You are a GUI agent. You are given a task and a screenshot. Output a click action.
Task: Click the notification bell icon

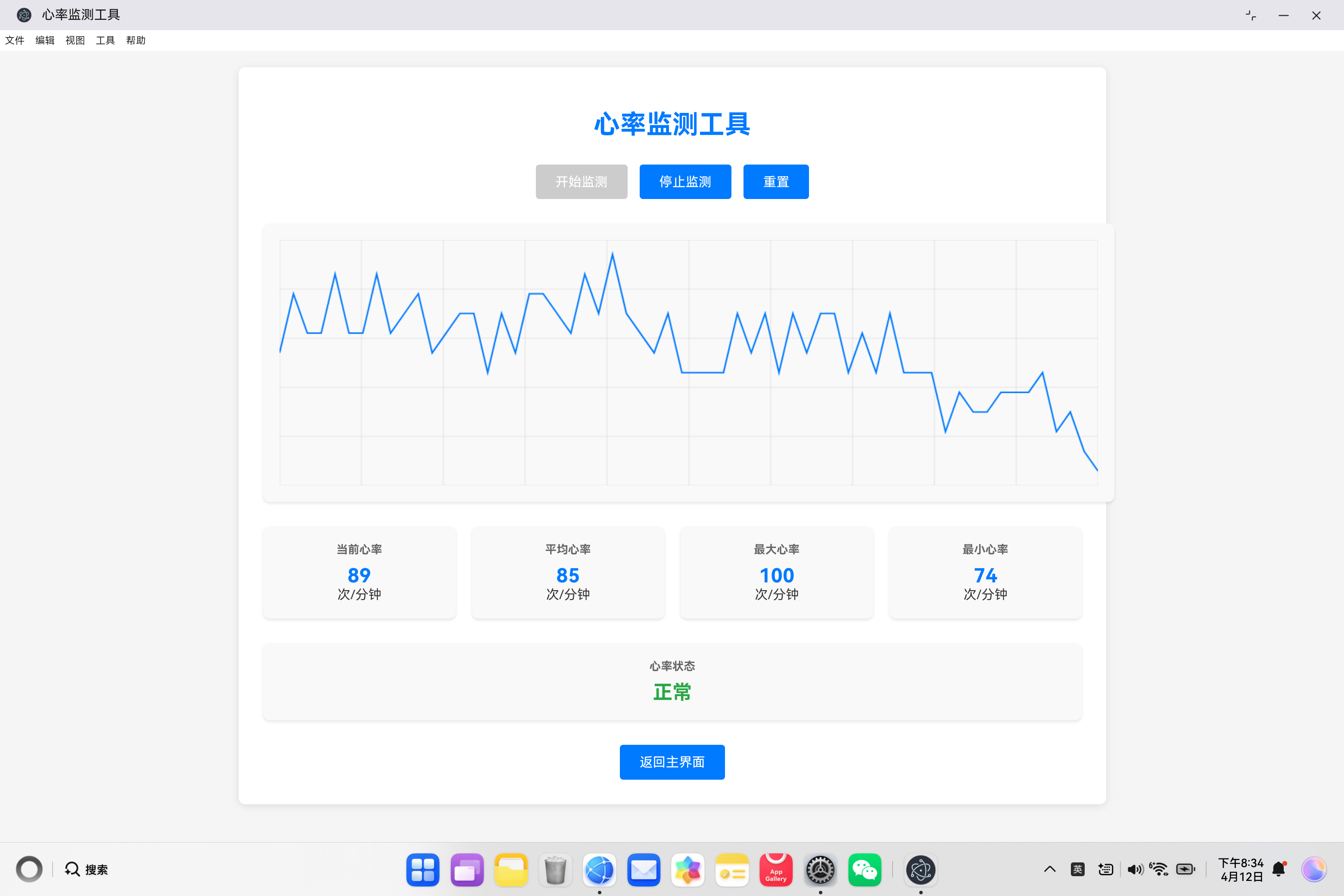point(1279,869)
